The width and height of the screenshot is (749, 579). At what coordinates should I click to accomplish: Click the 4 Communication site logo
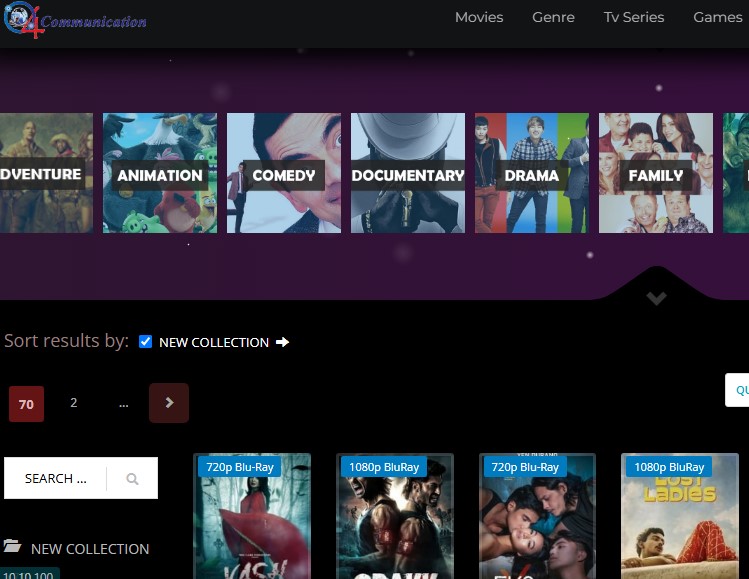[x=75, y=20]
